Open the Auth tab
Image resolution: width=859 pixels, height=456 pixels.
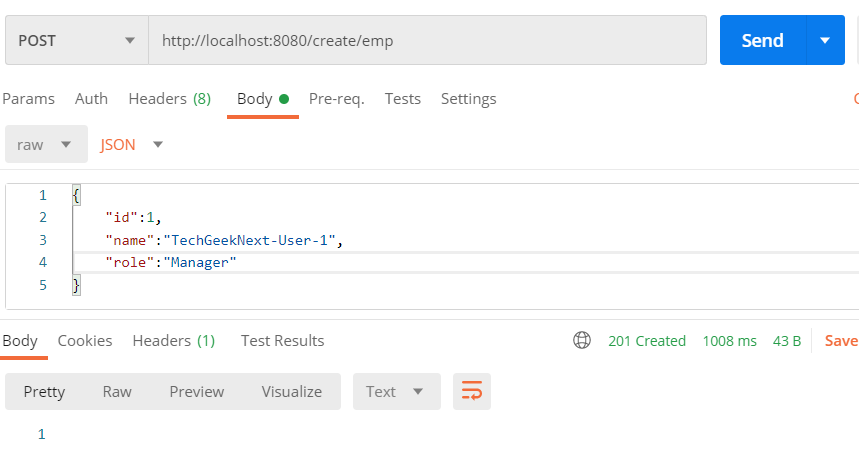[91, 99]
